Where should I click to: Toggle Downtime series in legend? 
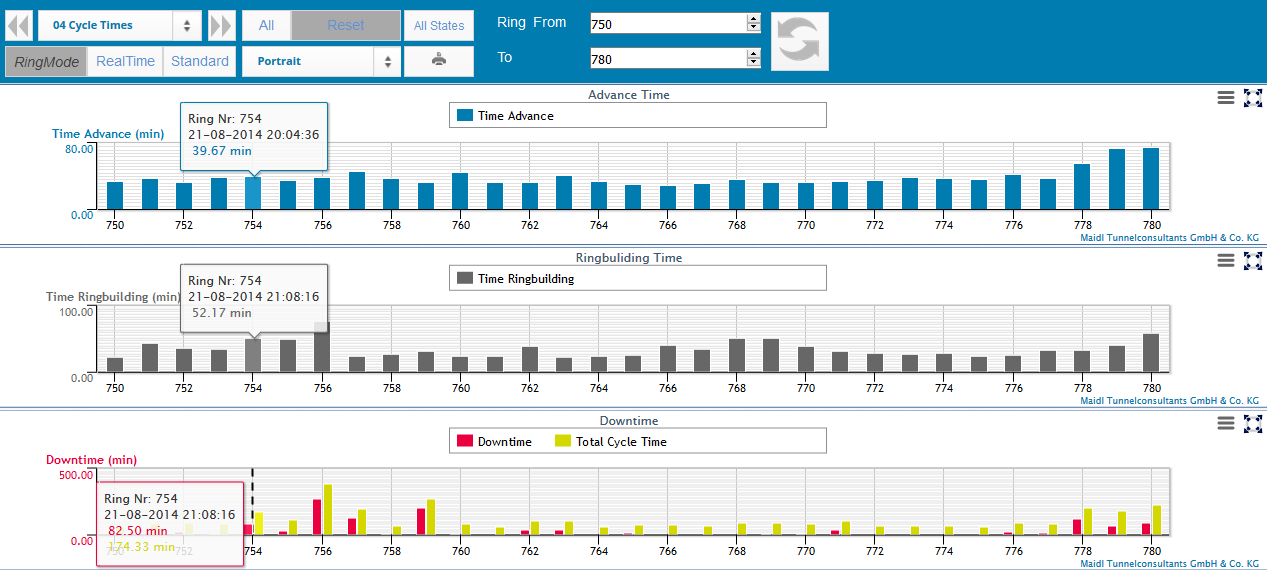tap(494, 441)
